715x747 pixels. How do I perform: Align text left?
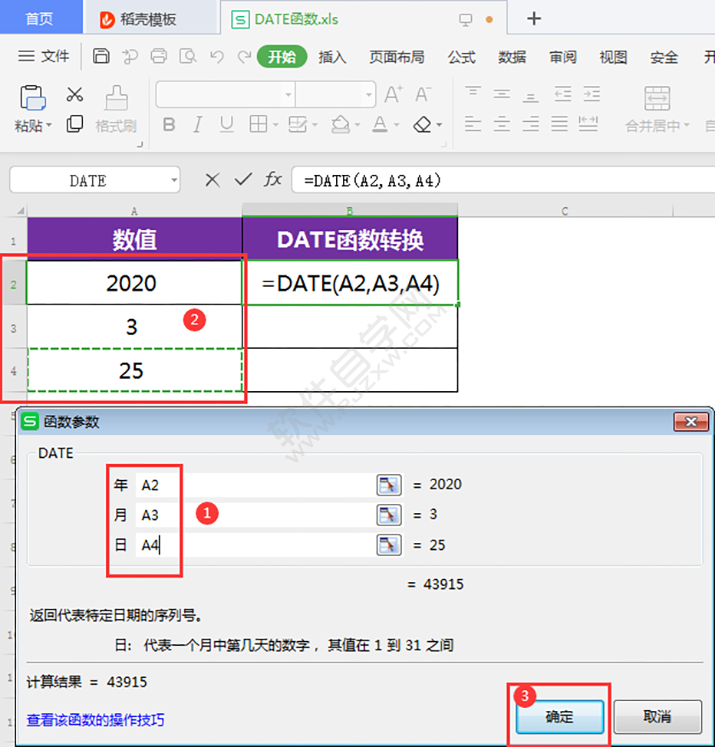coord(473,124)
